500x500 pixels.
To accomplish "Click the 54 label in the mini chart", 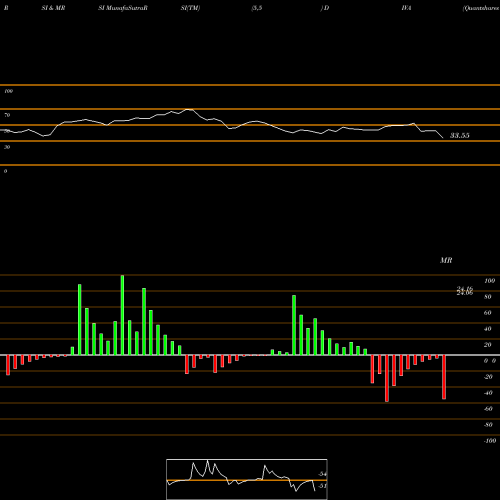I will (x=322, y=474).
